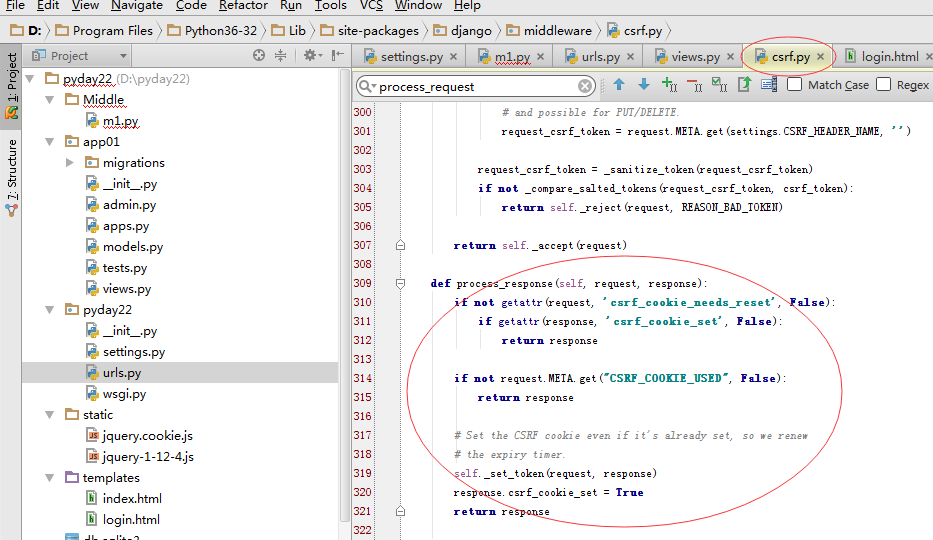Toggle the Regex checkbox
The width and height of the screenshot is (933, 540).
click(883, 85)
